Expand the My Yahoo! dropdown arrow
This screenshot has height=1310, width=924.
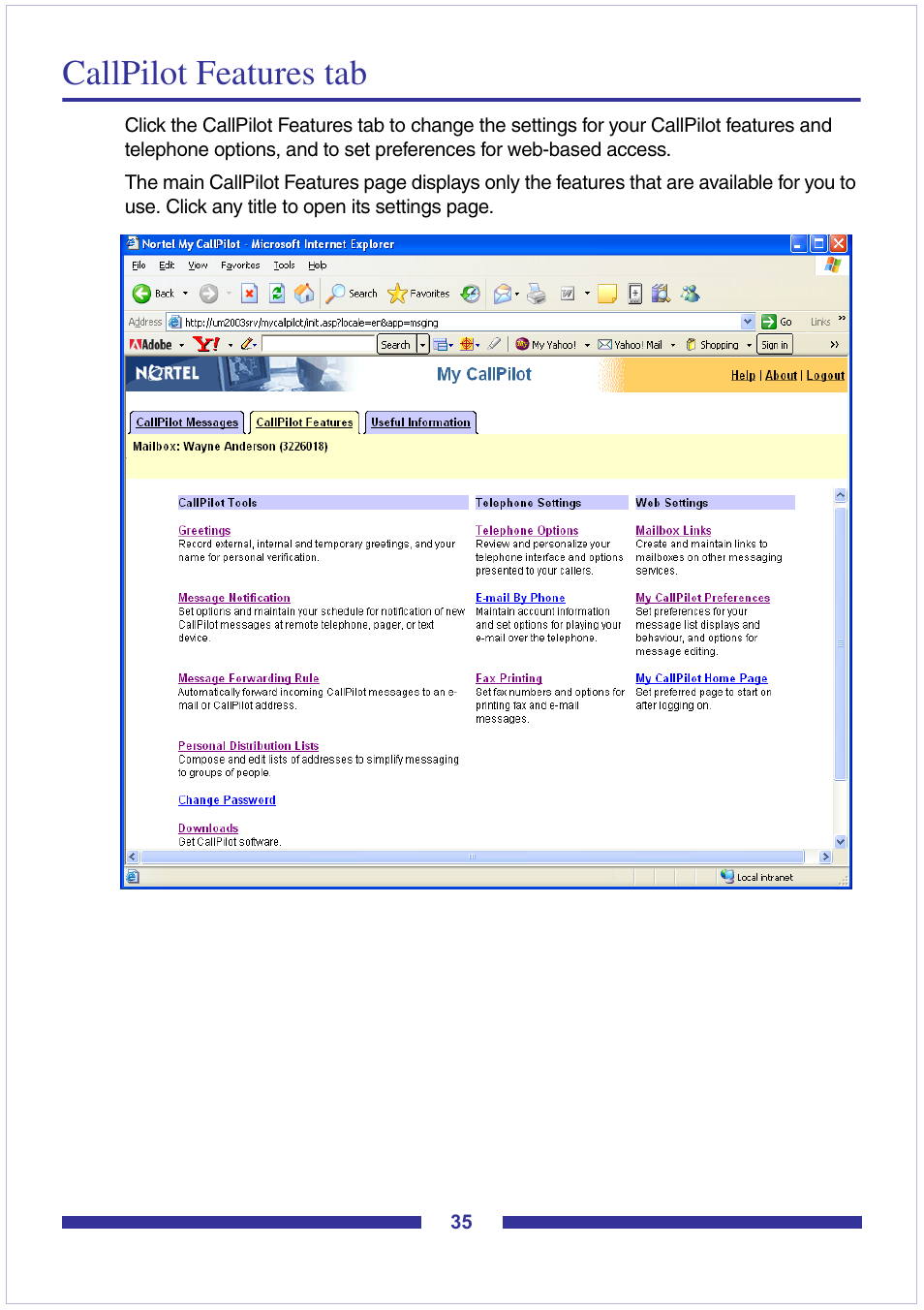point(587,345)
